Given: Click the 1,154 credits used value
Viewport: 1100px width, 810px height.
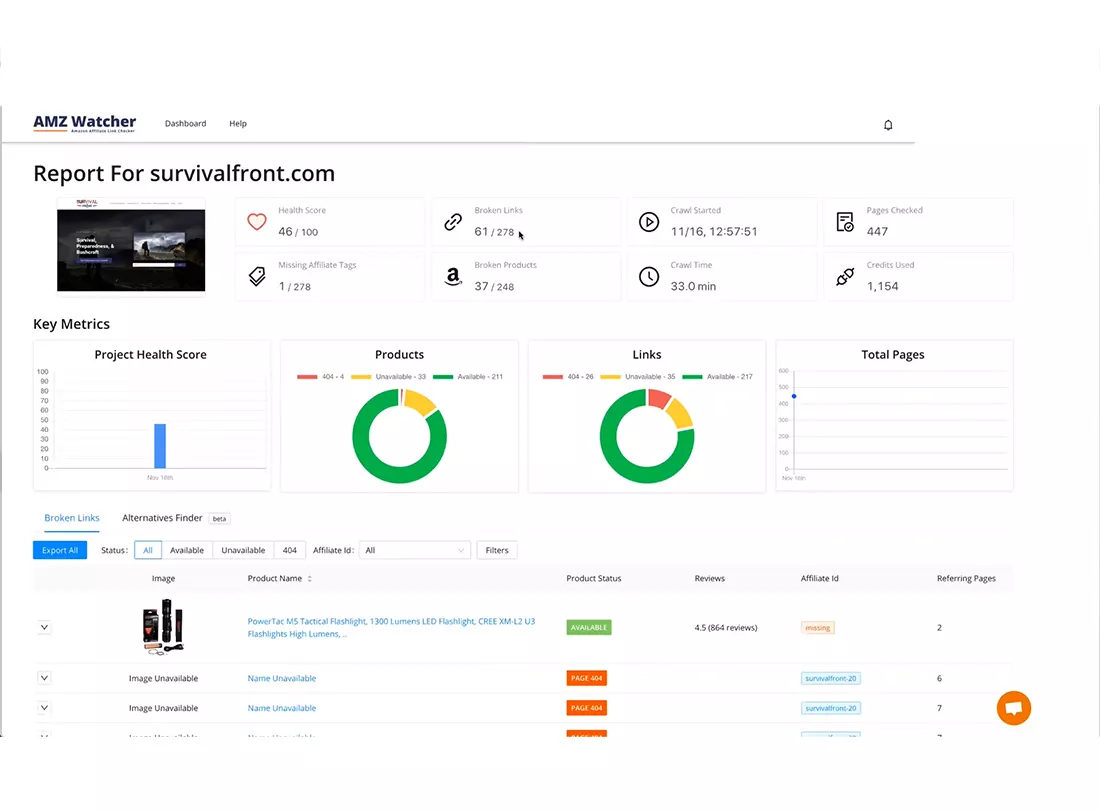Looking at the screenshot, I should point(883,286).
